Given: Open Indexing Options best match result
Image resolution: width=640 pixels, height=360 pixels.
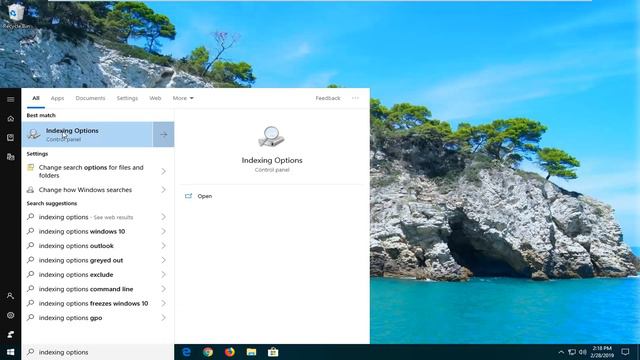Looking at the screenshot, I should coord(87,134).
